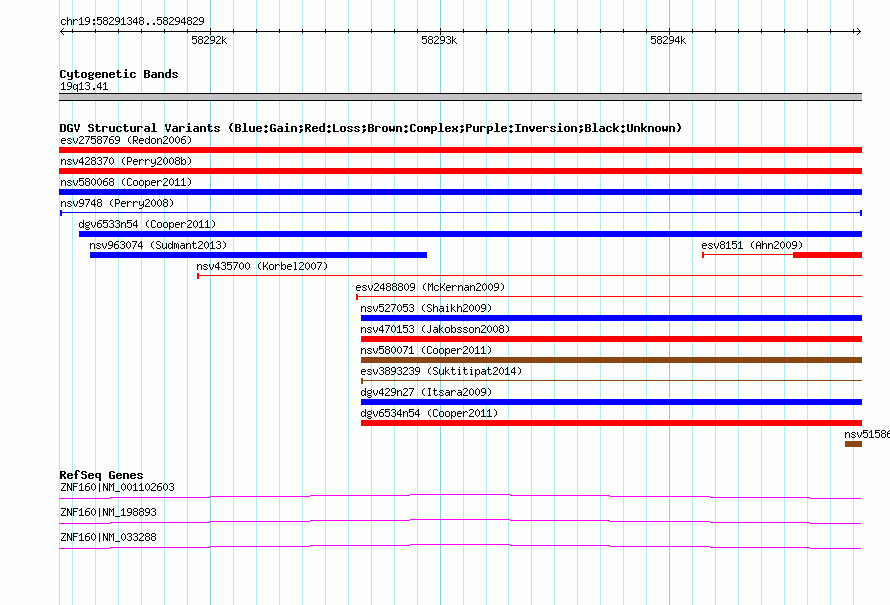Viewport: 890px width, 605px height.
Task: Click the 58293k ruler position label
Action: click(x=439, y=40)
